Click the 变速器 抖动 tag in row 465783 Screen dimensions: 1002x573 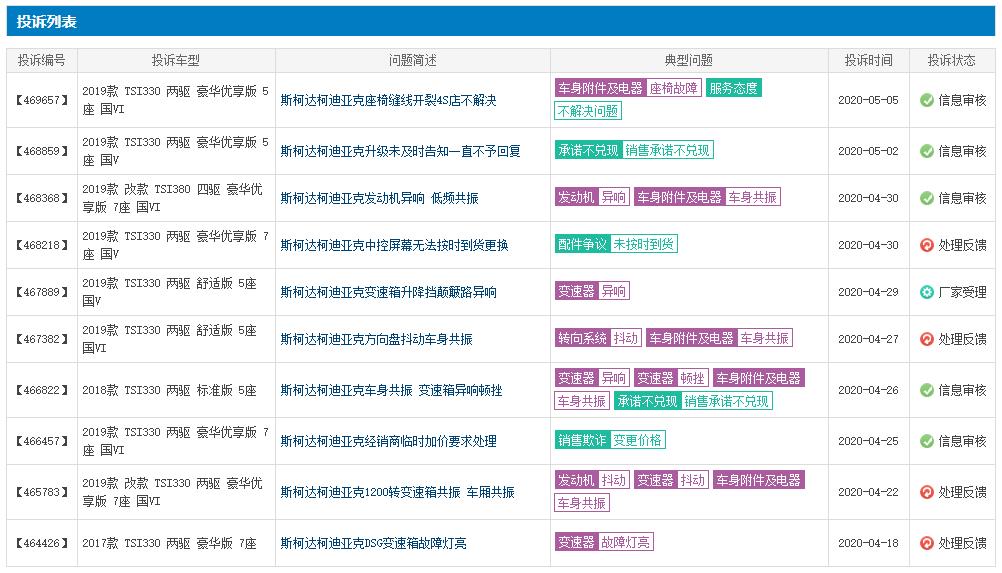[671, 480]
